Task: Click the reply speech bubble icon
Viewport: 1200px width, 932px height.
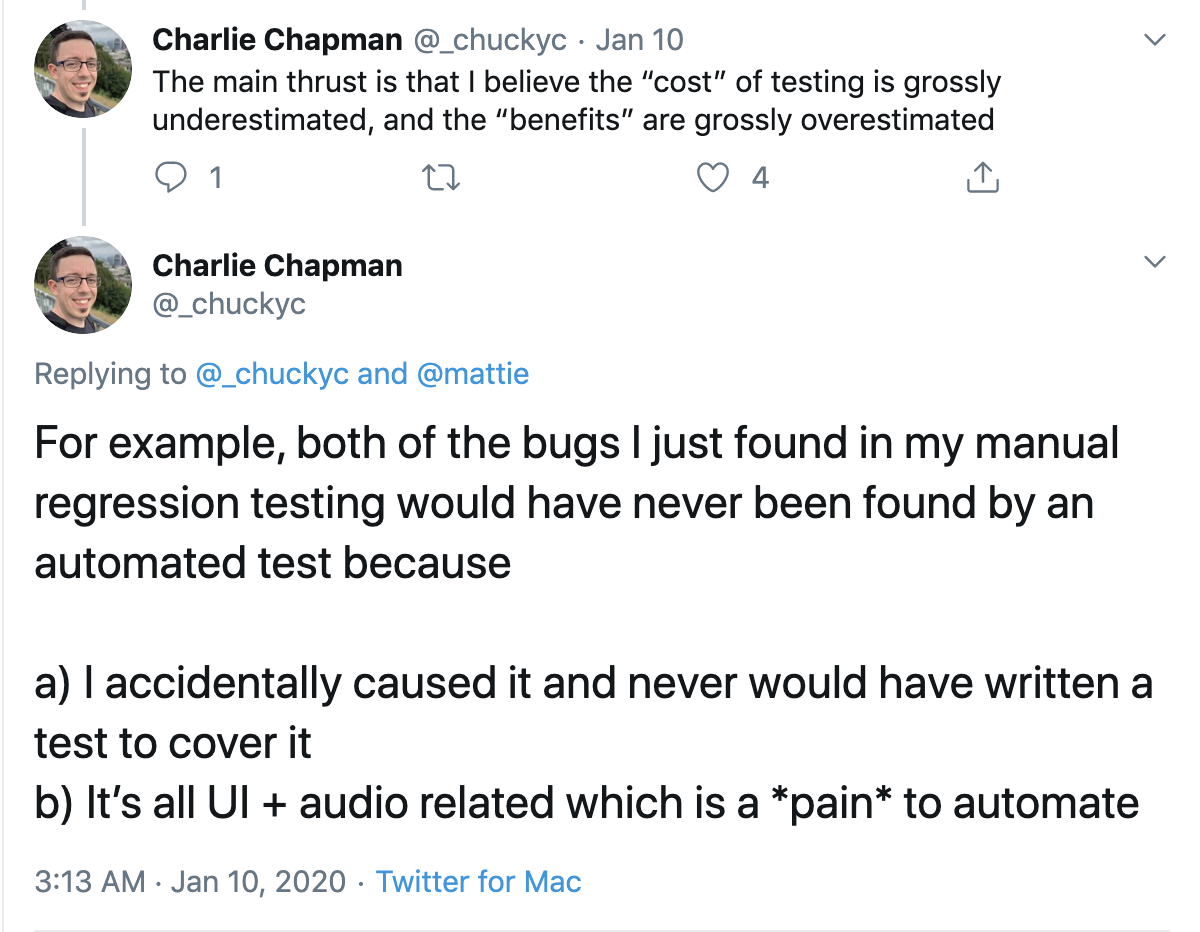Action: 173,178
